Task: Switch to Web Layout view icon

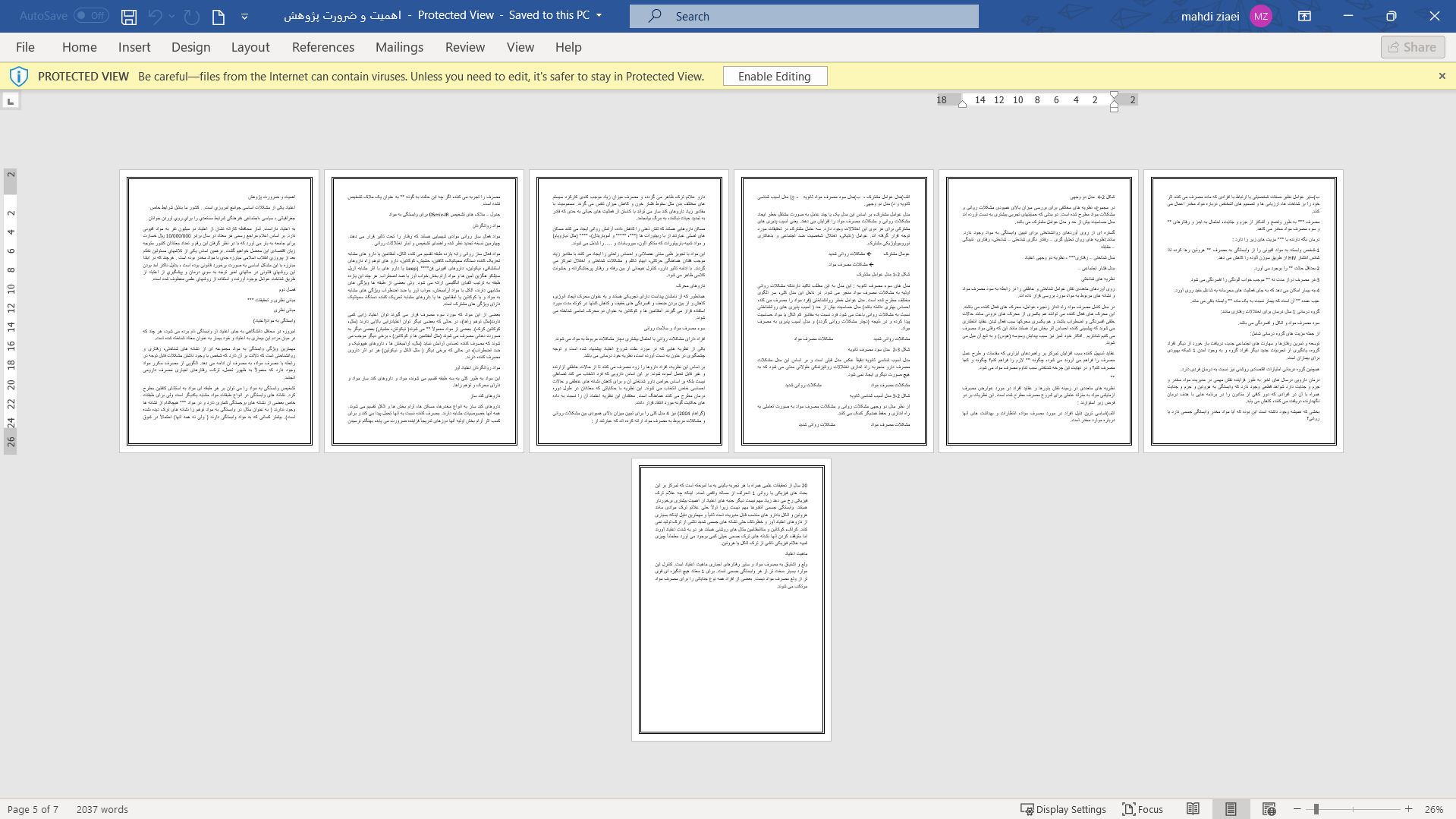Action: click(x=1269, y=809)
